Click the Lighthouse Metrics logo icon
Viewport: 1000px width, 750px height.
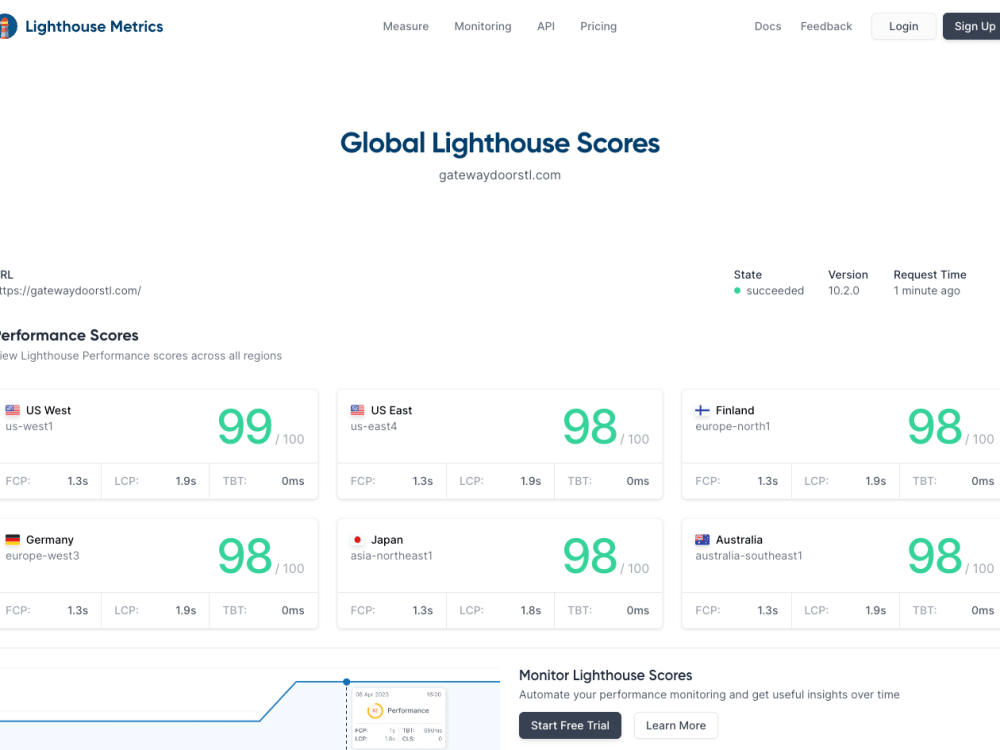(x=8, y=26)
